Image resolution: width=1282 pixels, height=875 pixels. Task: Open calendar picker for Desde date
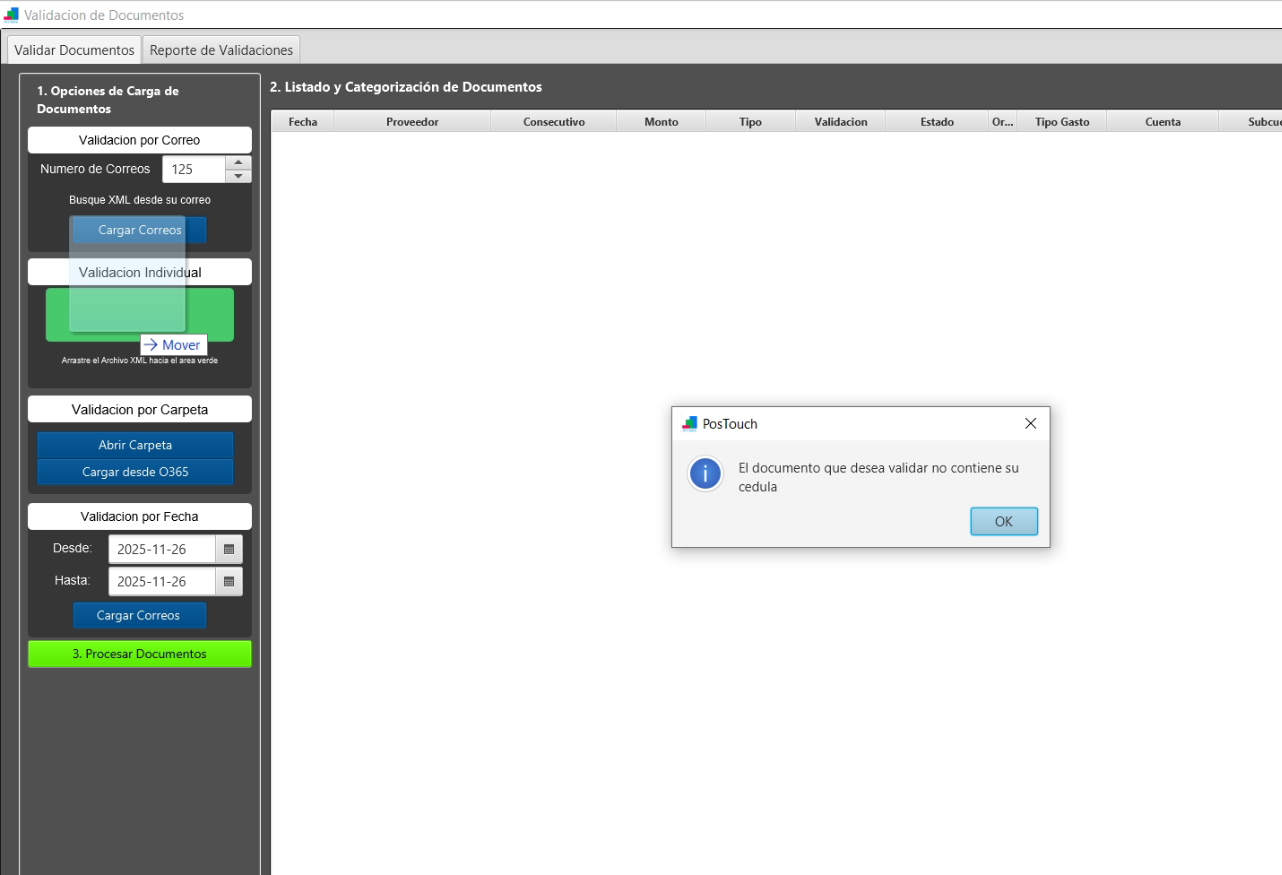(x=228, y=549)
